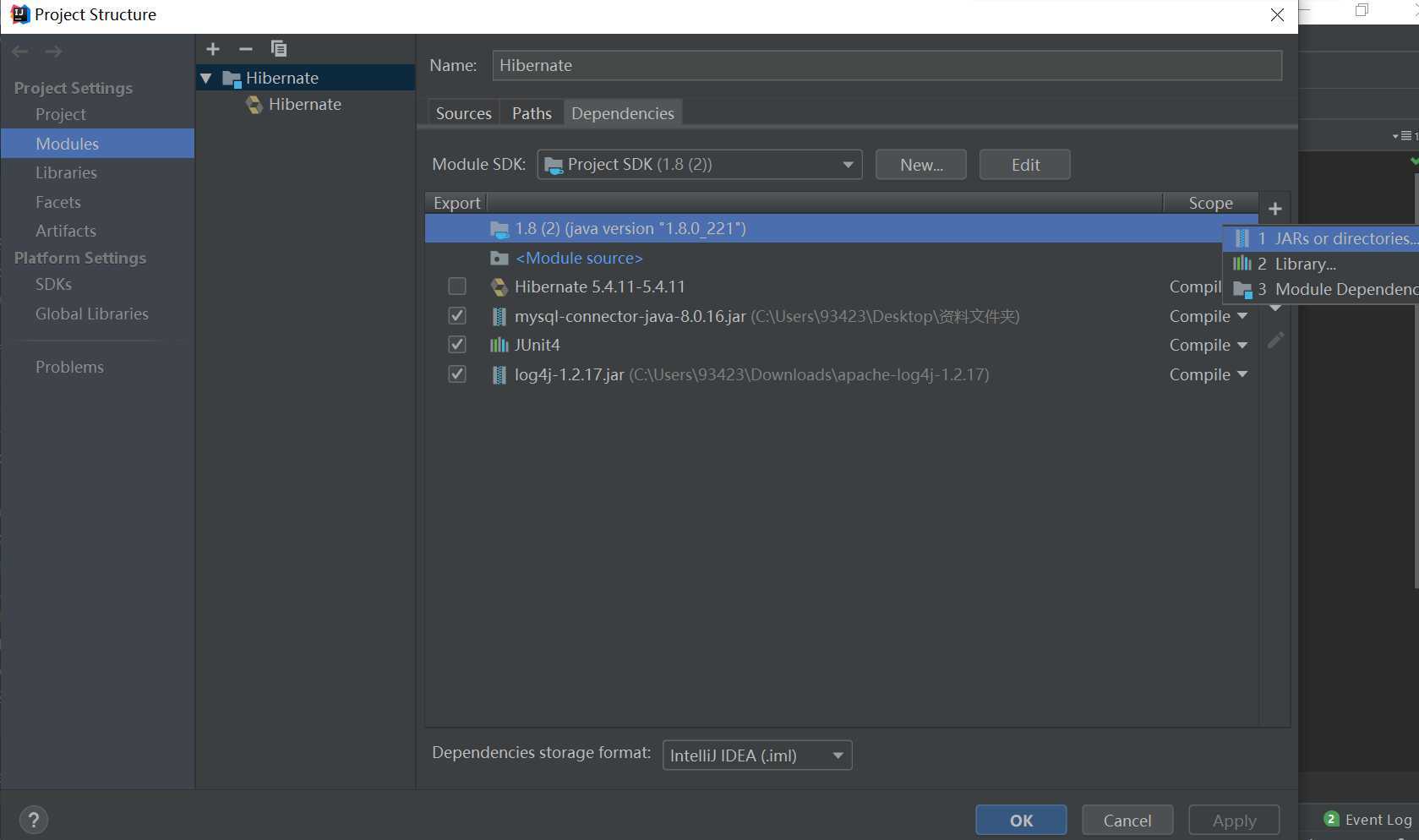Image resolution: width=1419 pixels, height=840 pixels.
Task: Edit dependency using the pencil icon
Action: (x=1276, y=341)
